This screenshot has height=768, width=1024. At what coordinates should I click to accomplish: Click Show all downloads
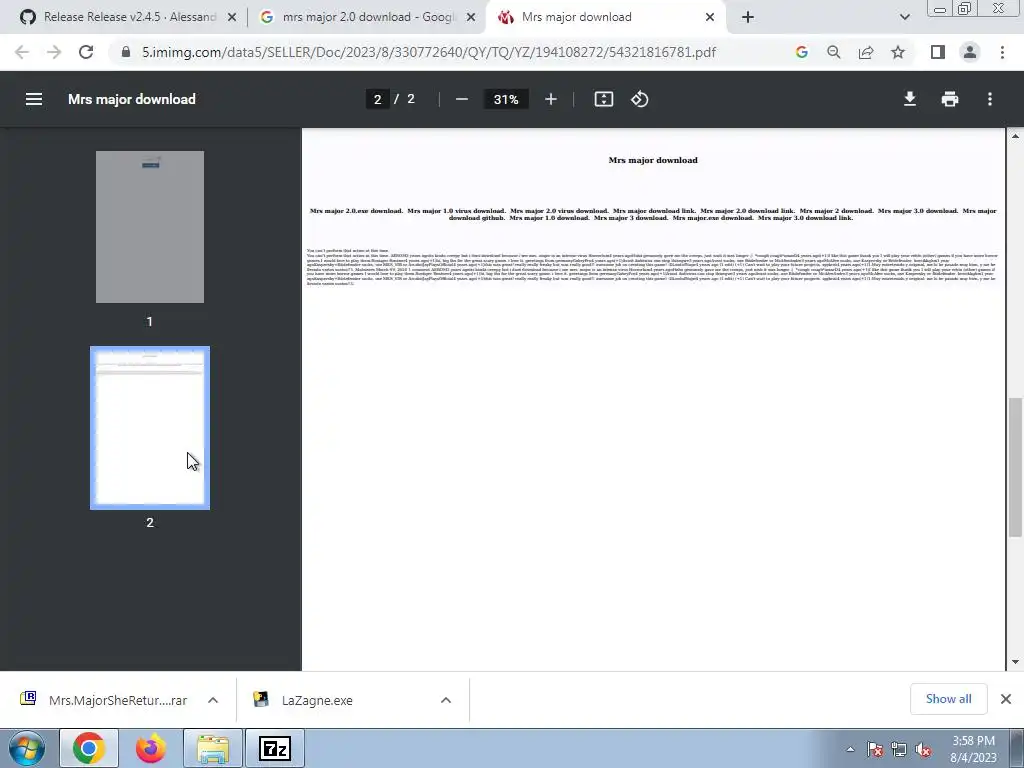[948, 699]
